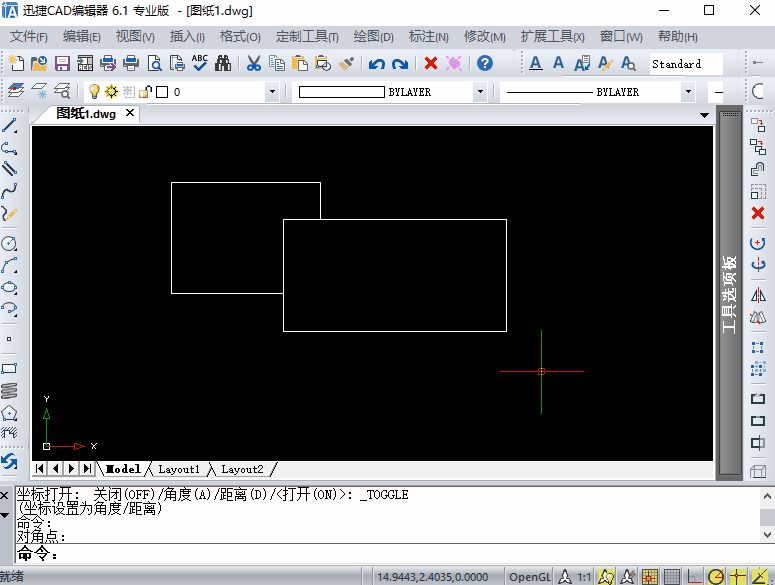The width and height of the screenshot is (775, 585).
Task: Create a new drawing file
Action: (x=16, y=63)
